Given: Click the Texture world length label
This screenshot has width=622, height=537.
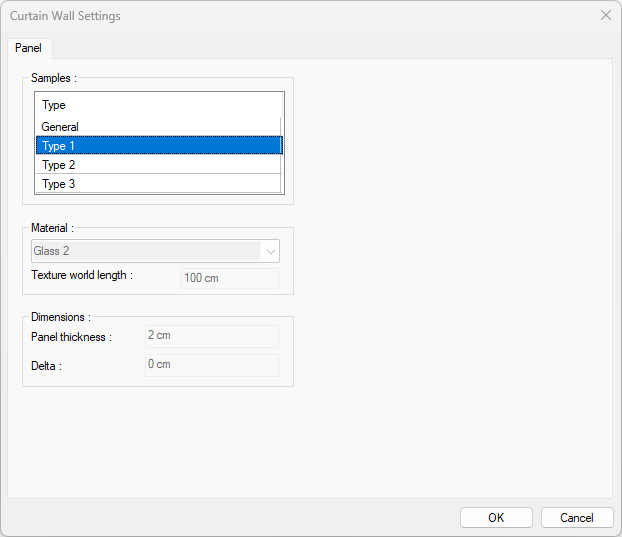Looking at the screenshot, I should pos(82,276).
